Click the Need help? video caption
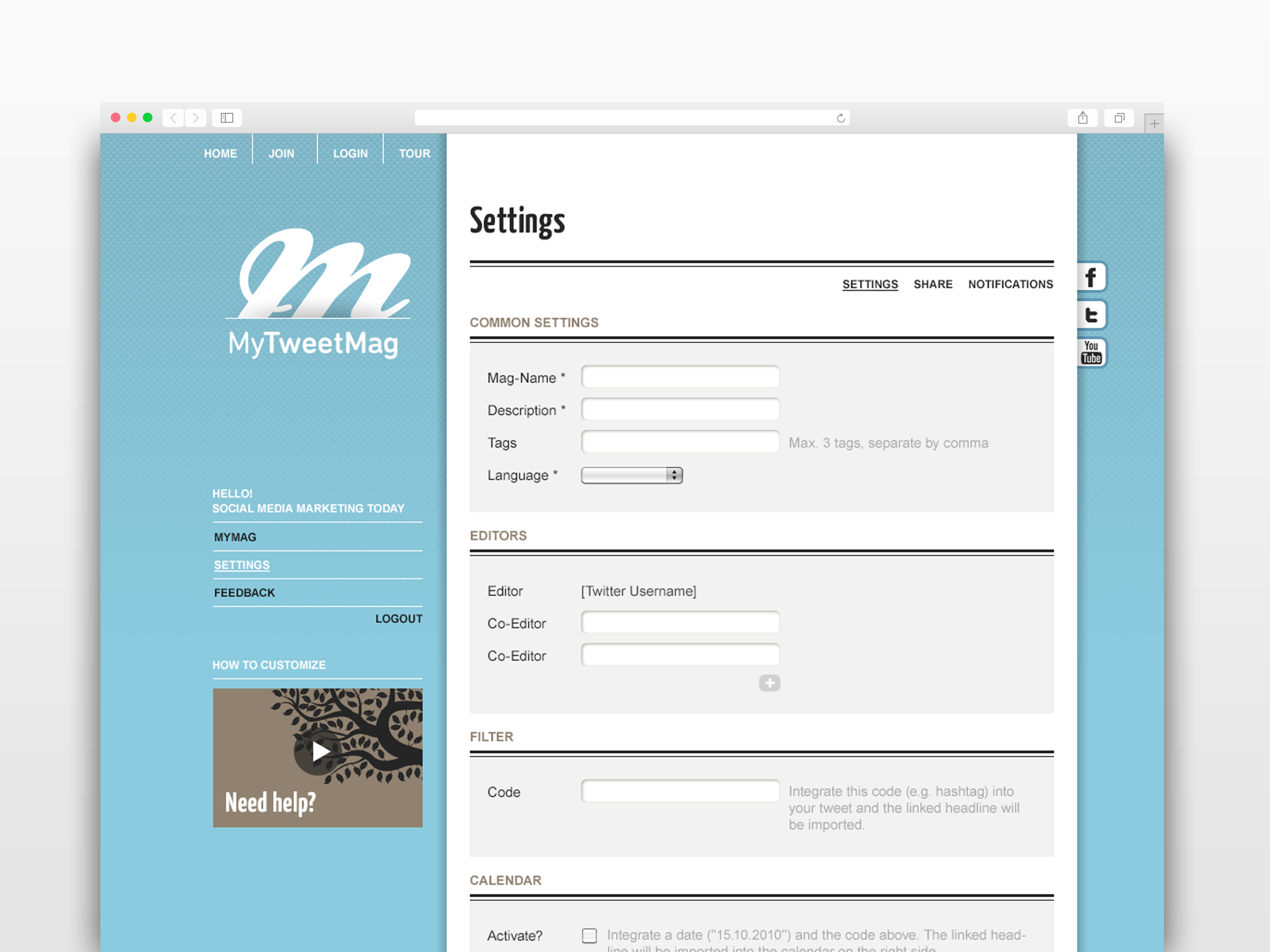The width and height of the screenshot is (1270, 952). pyautogui.click(x=271, y=803)
